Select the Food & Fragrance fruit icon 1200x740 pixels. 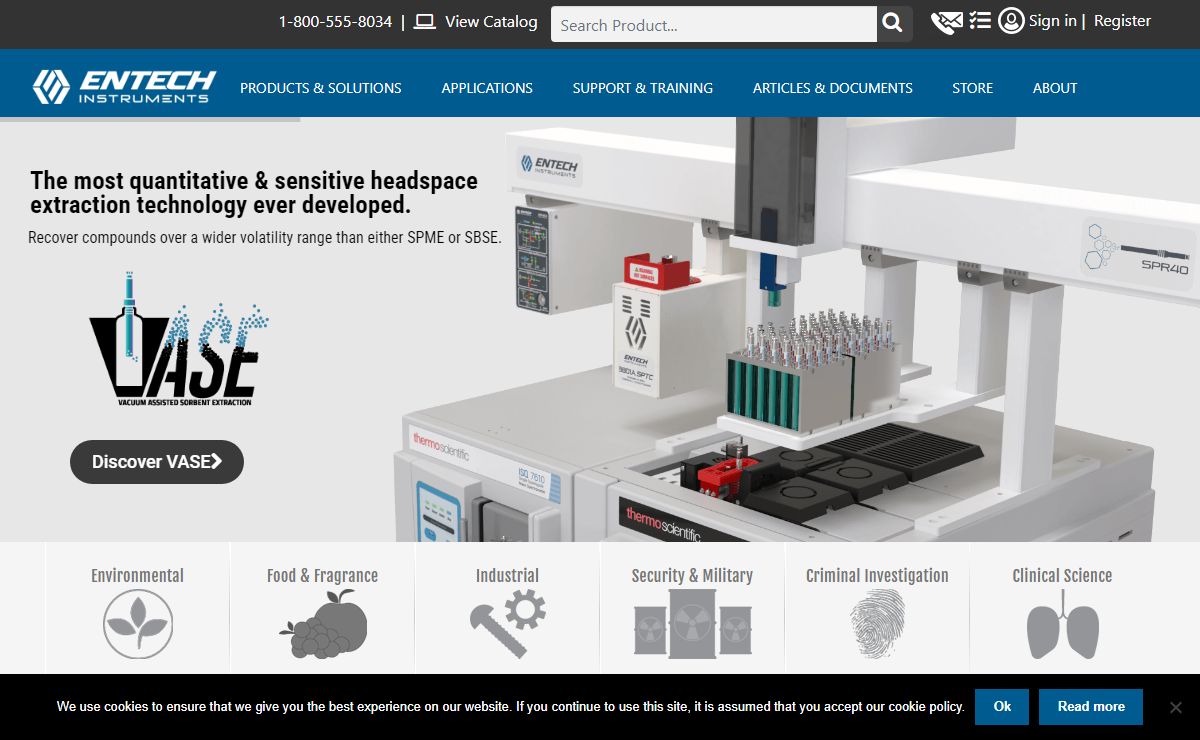[x=323, y=624]
